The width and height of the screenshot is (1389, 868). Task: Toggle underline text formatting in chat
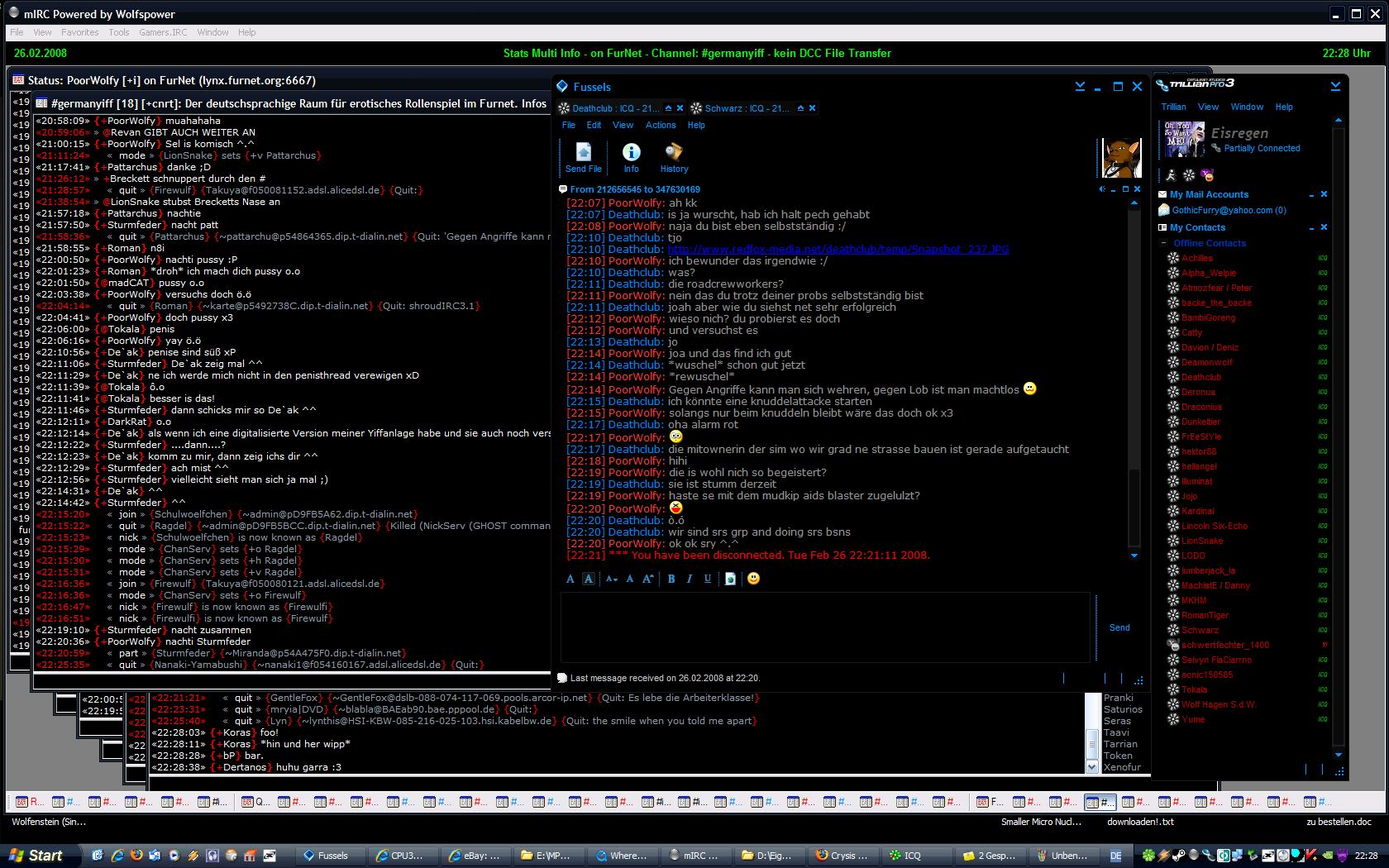click(708, 579)
